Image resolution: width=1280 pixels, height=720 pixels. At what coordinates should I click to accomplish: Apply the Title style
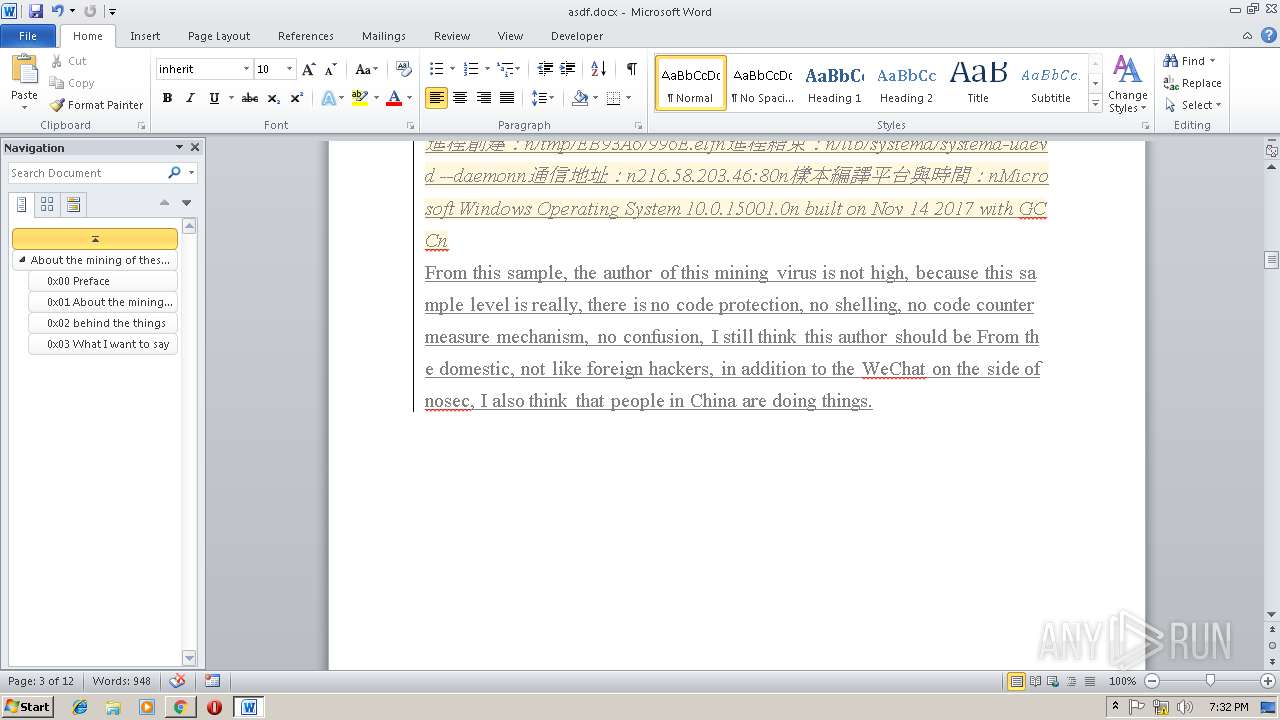coord(978,83)
